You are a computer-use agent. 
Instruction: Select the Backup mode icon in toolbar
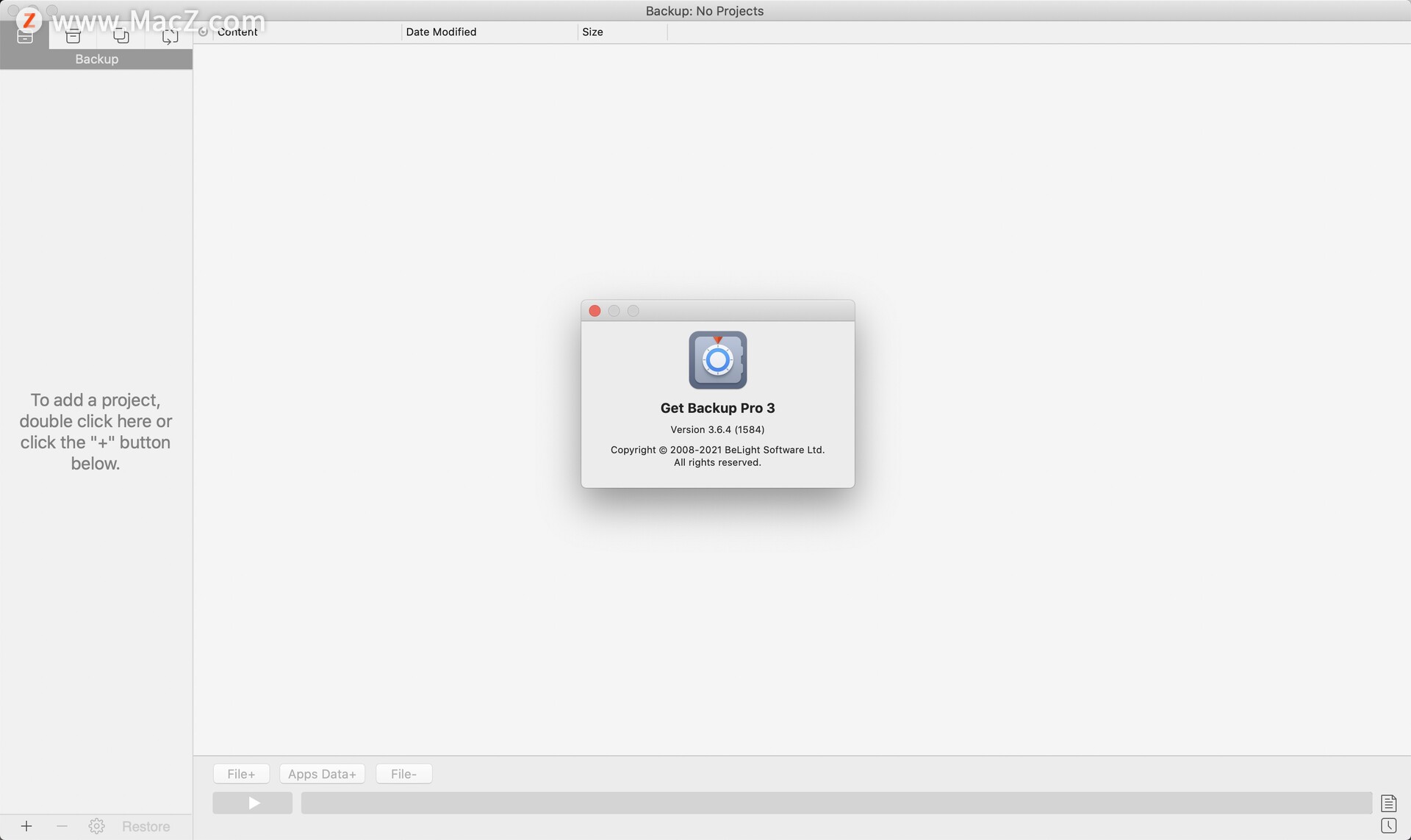[x=24, y=35]
